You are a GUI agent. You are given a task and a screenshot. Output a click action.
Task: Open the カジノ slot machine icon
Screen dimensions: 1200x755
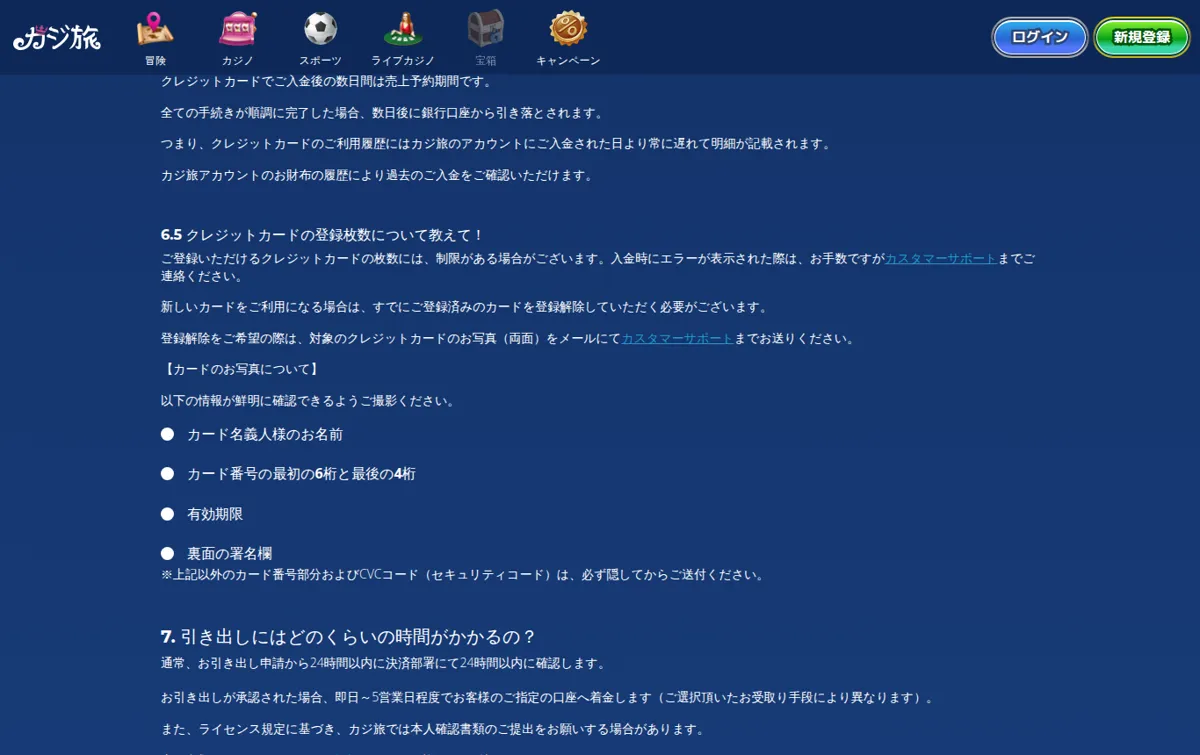tap(238, 28)
